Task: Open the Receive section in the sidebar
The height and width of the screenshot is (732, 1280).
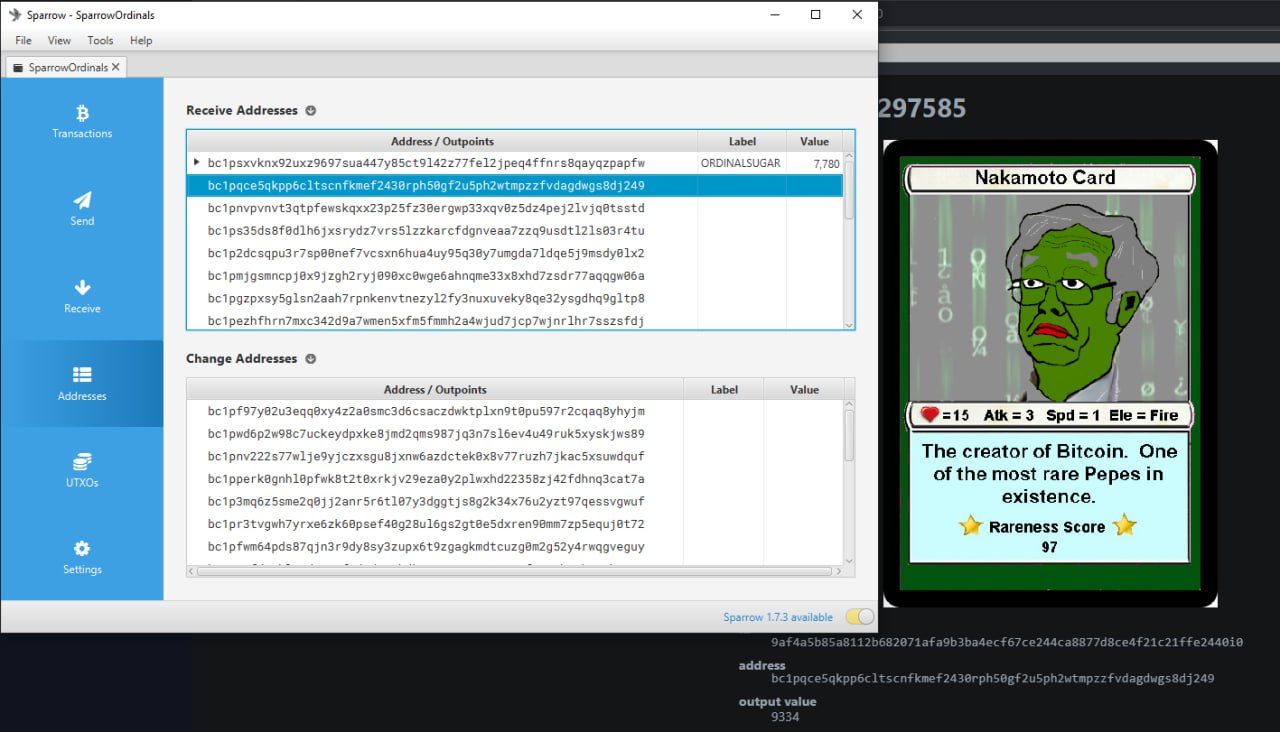Action: point(82,296)
